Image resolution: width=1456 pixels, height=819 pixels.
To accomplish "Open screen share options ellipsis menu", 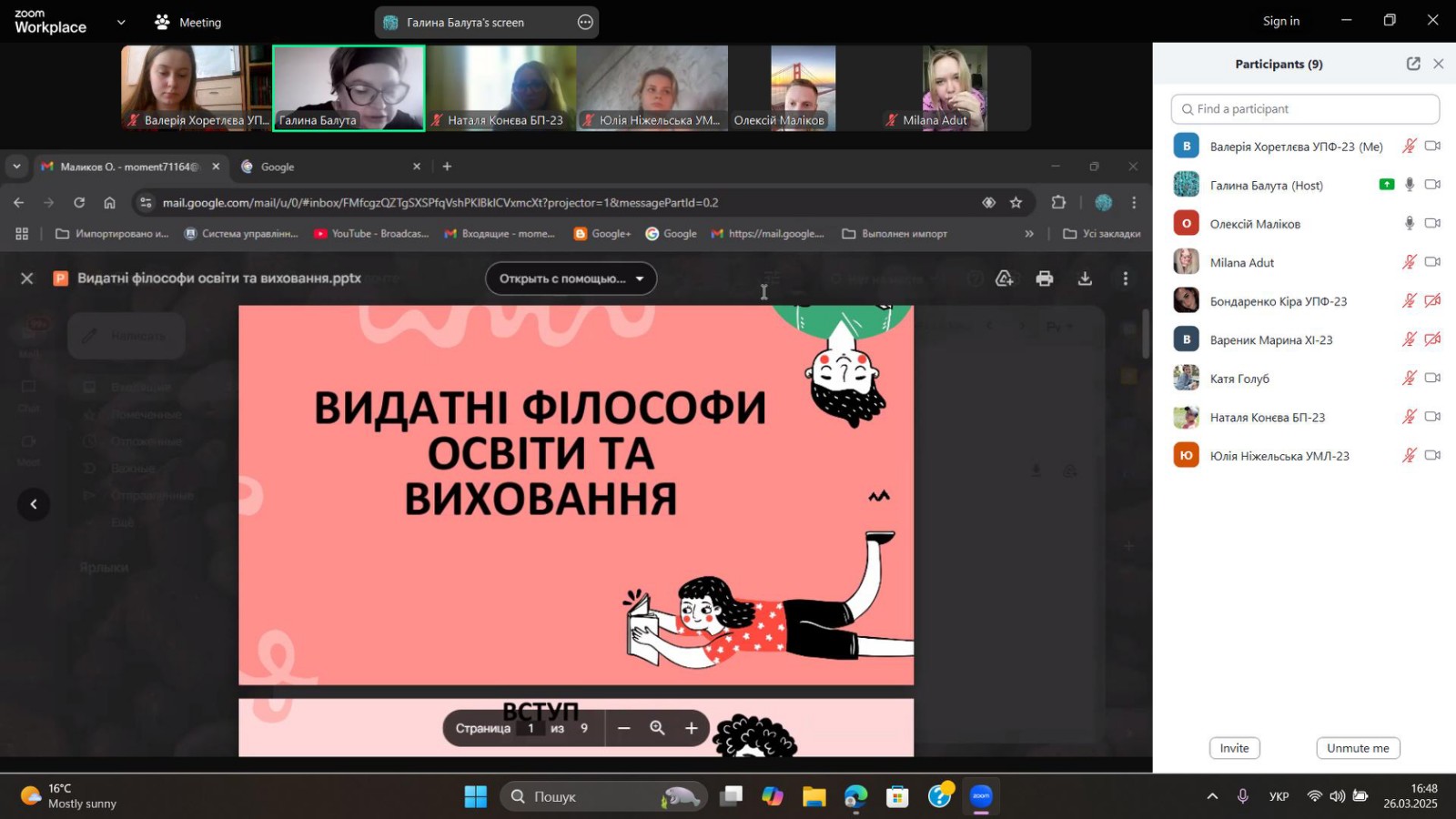I will 585,22.
